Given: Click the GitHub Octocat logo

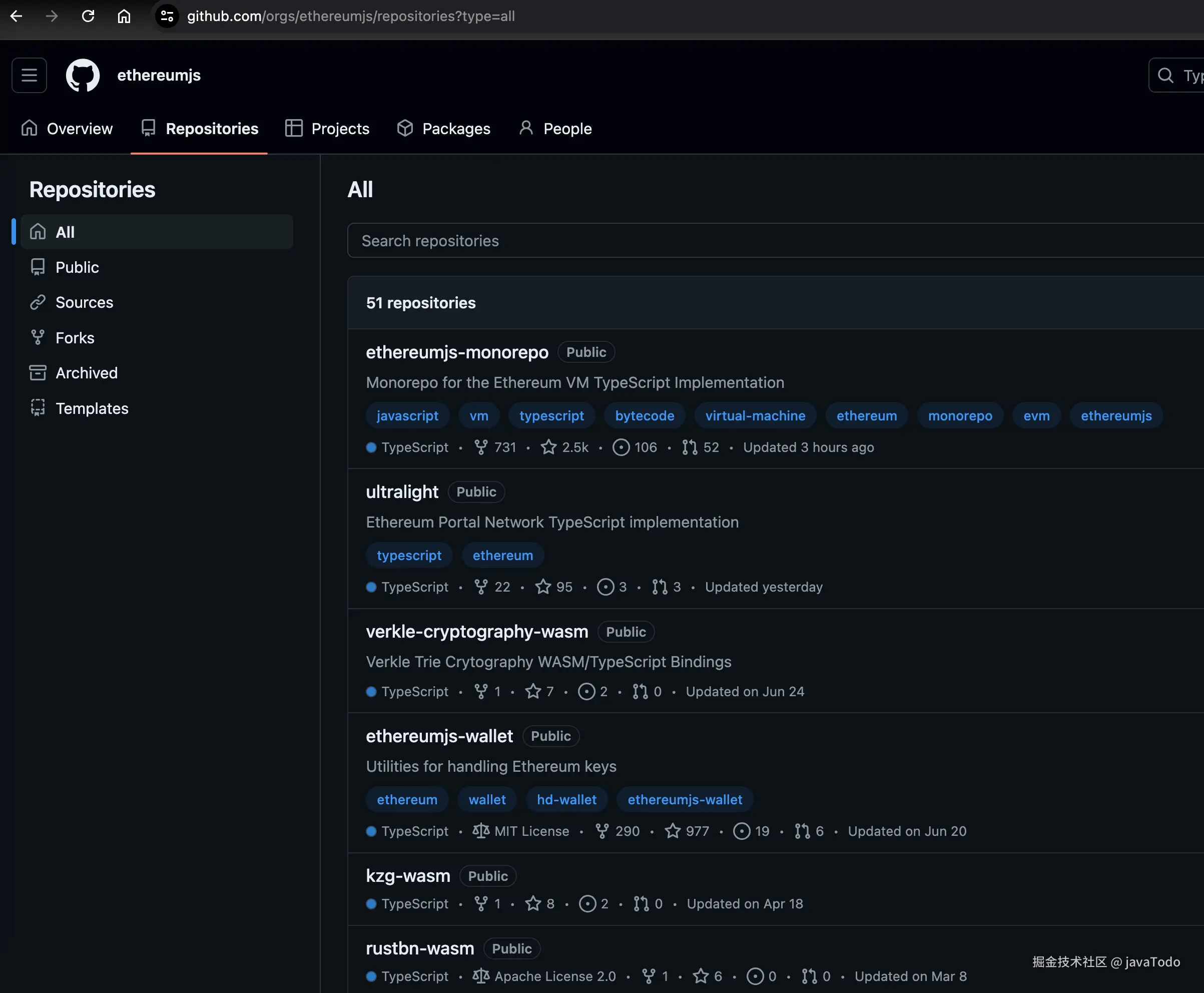Looking at the screenshot, I should click(x=83, y=75).
